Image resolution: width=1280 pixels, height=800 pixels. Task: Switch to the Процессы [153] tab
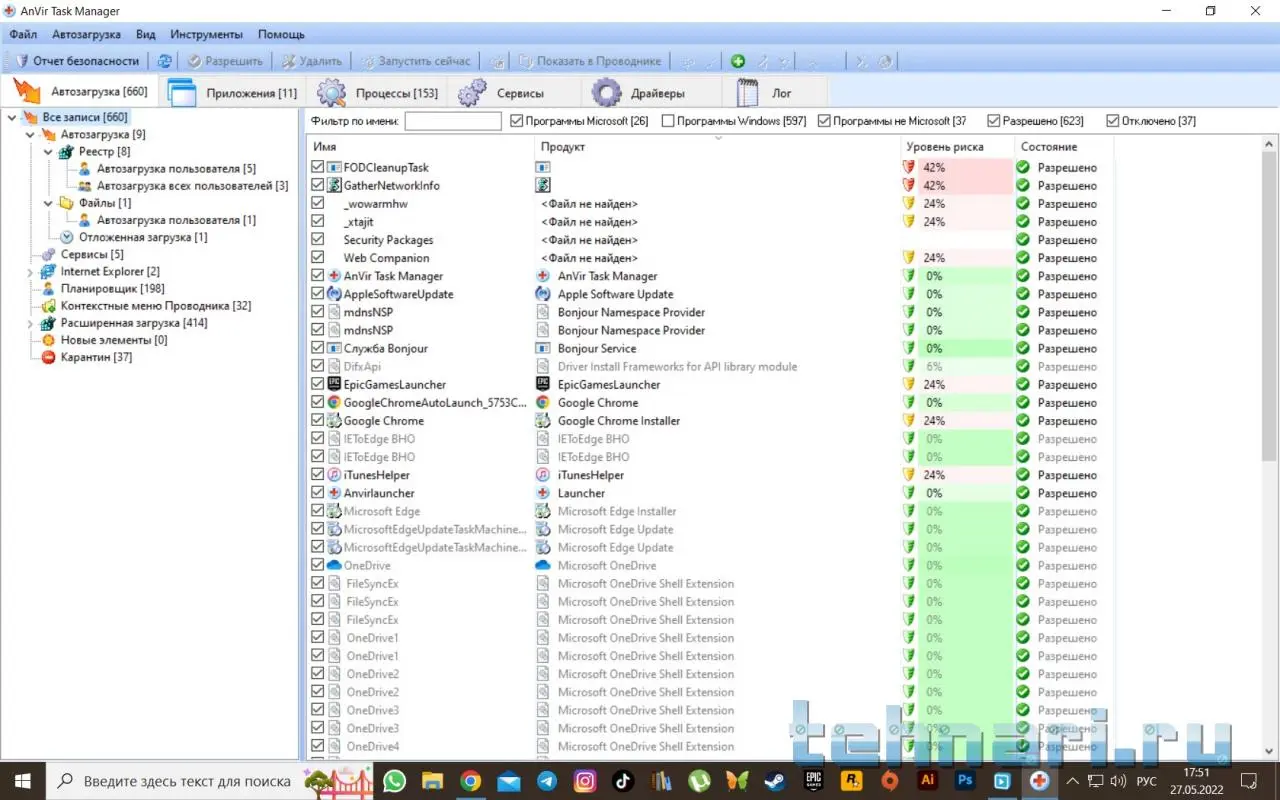(x=379, y=92)
